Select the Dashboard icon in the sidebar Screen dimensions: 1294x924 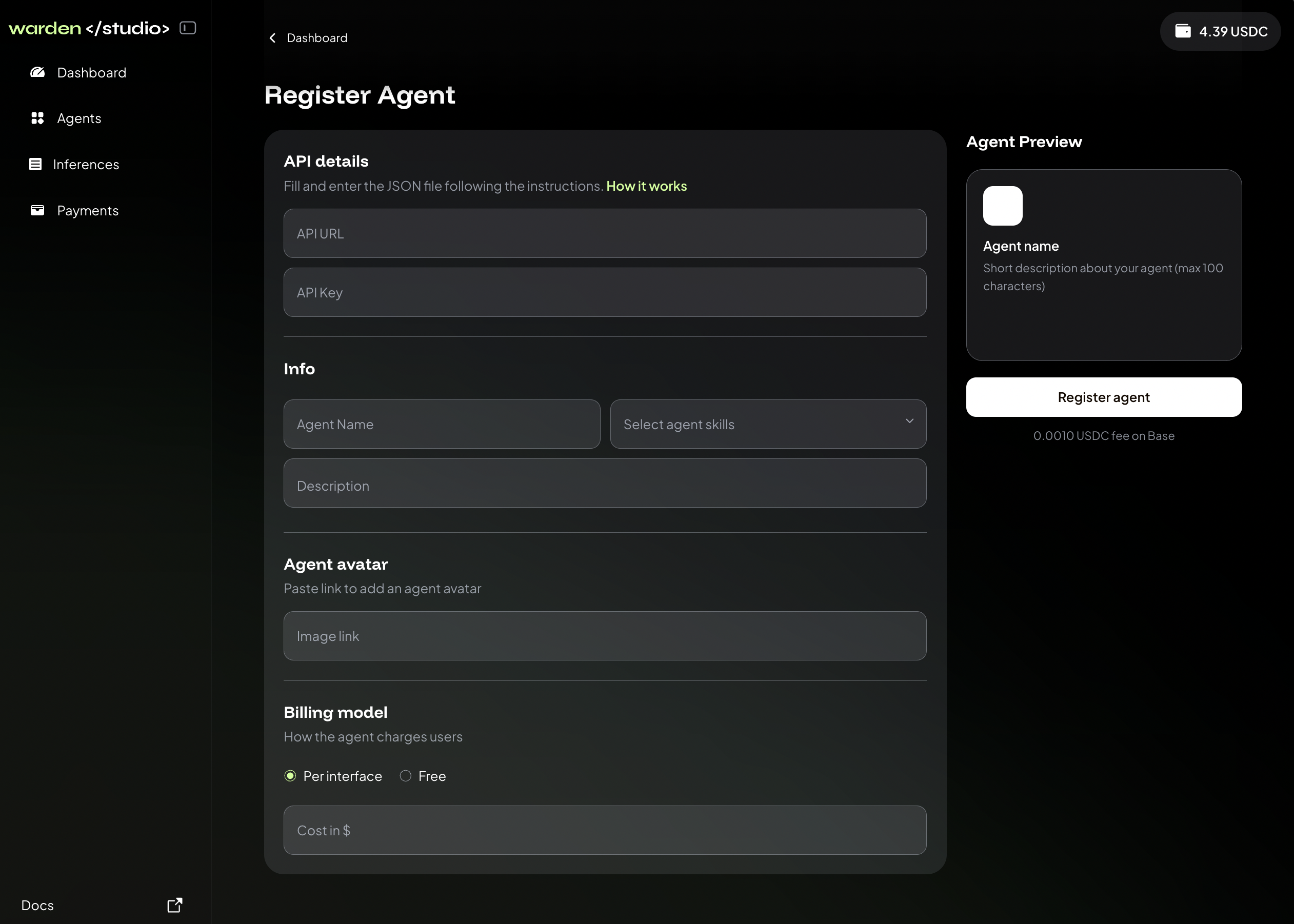coord(36,72)
